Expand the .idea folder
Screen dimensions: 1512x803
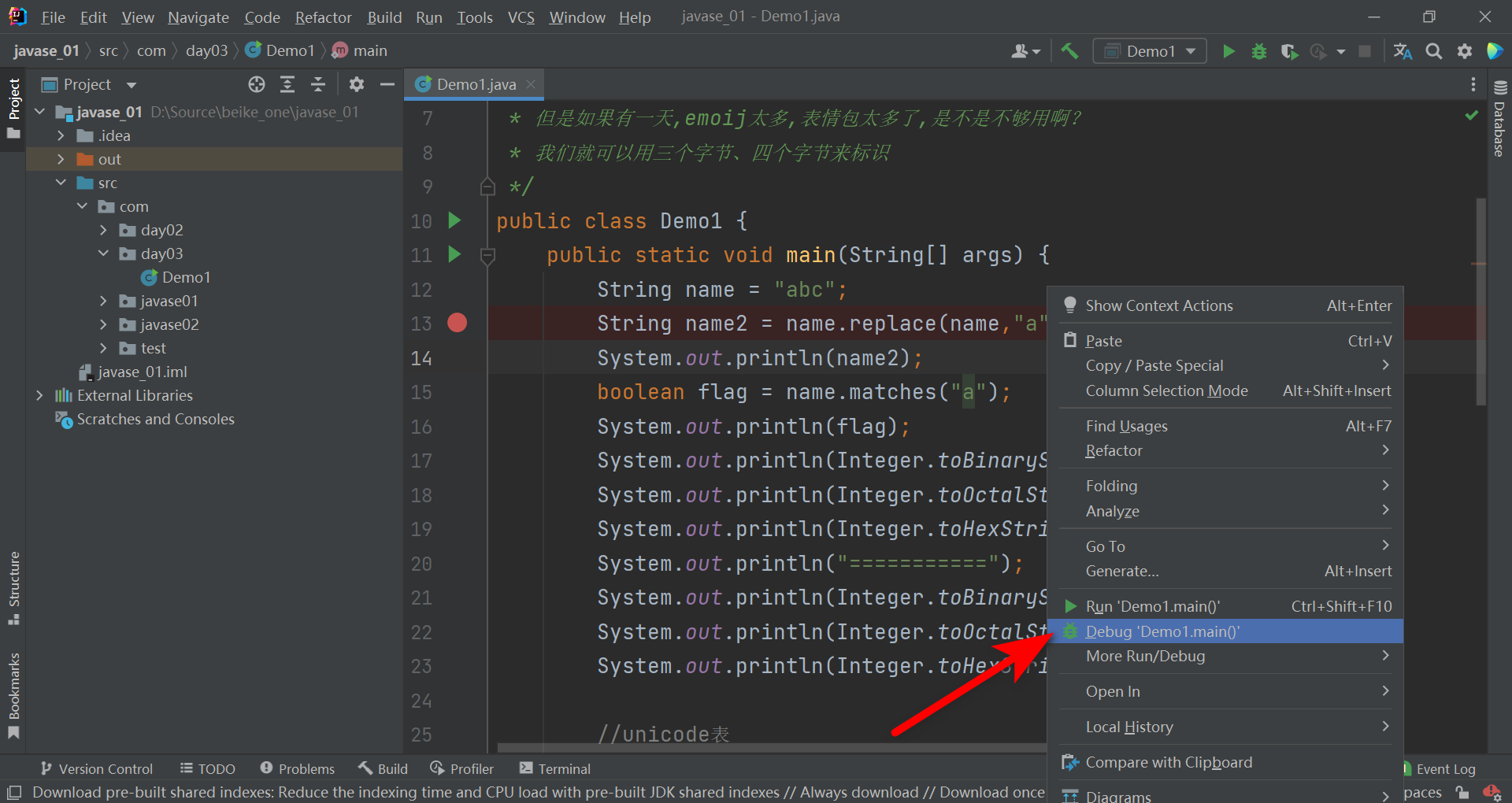point(61,135)
